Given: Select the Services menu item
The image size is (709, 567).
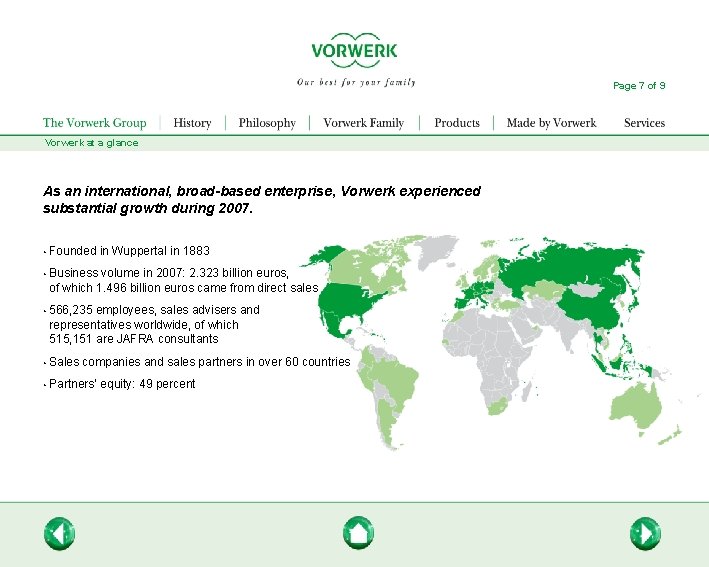Looking at the screenshot, I should (644, 123).
